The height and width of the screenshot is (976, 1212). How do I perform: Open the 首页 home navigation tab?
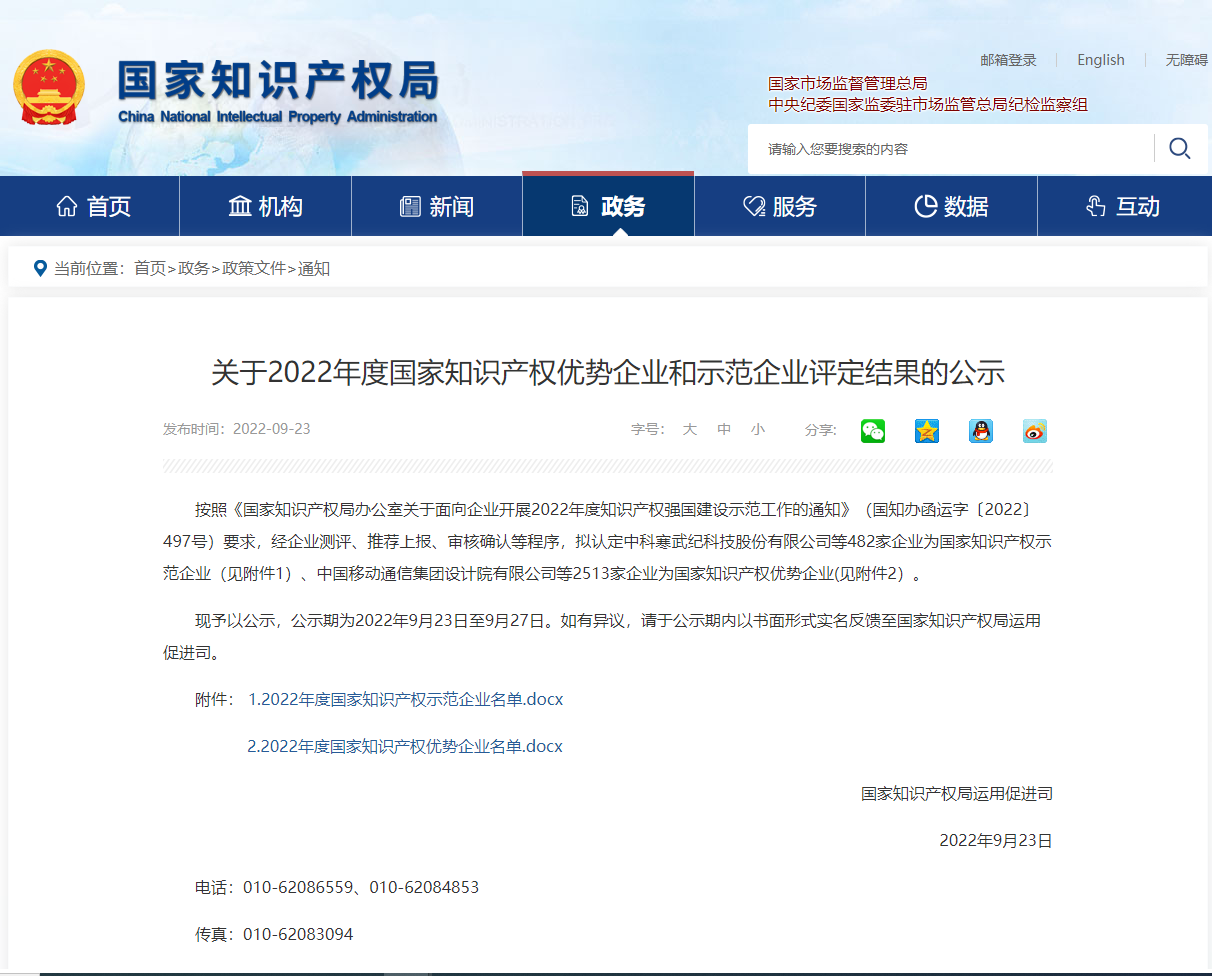coord(94,207)
